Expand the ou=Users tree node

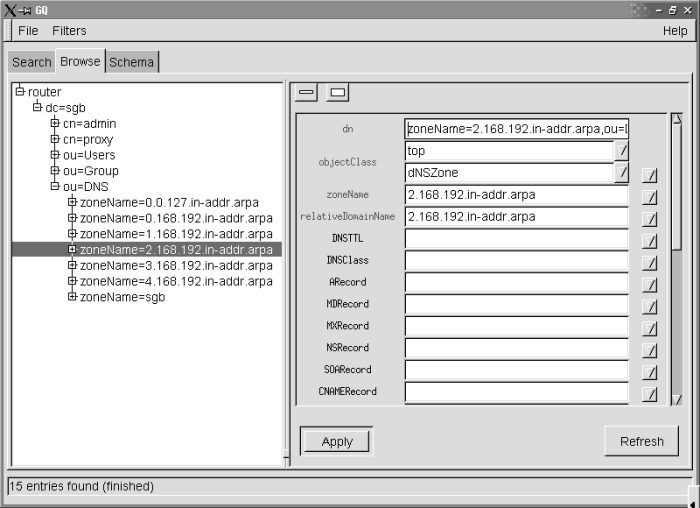pos(55,155)
